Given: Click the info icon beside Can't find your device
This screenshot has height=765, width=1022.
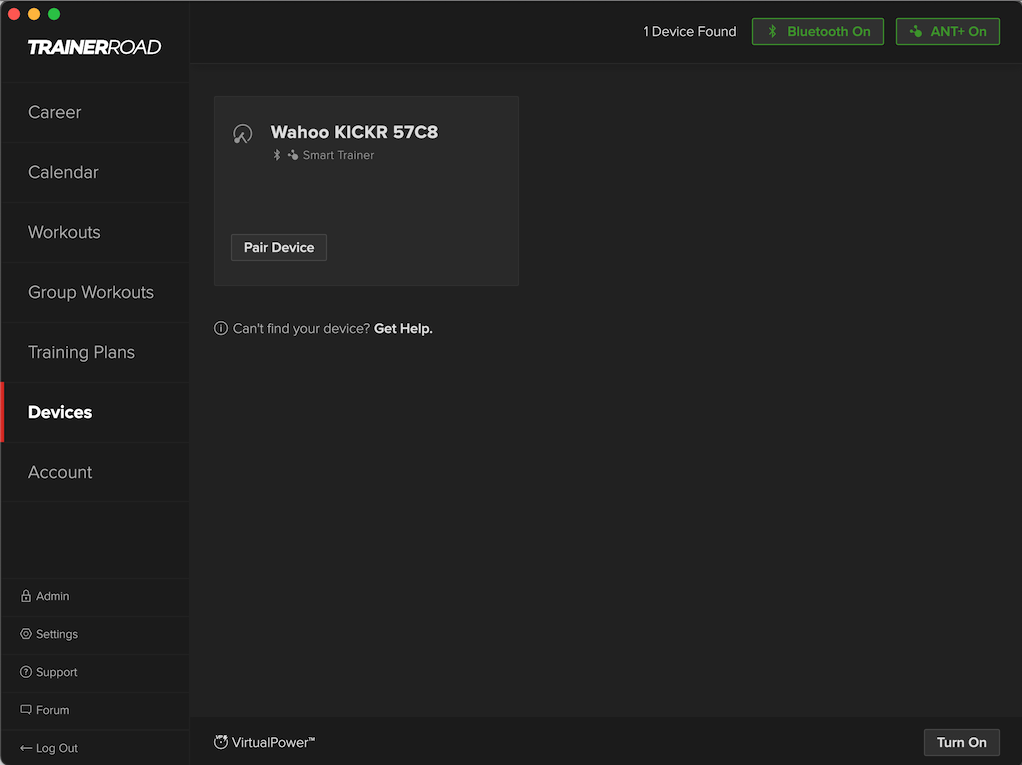Looking at the screenshot, I should click(221, 328).
